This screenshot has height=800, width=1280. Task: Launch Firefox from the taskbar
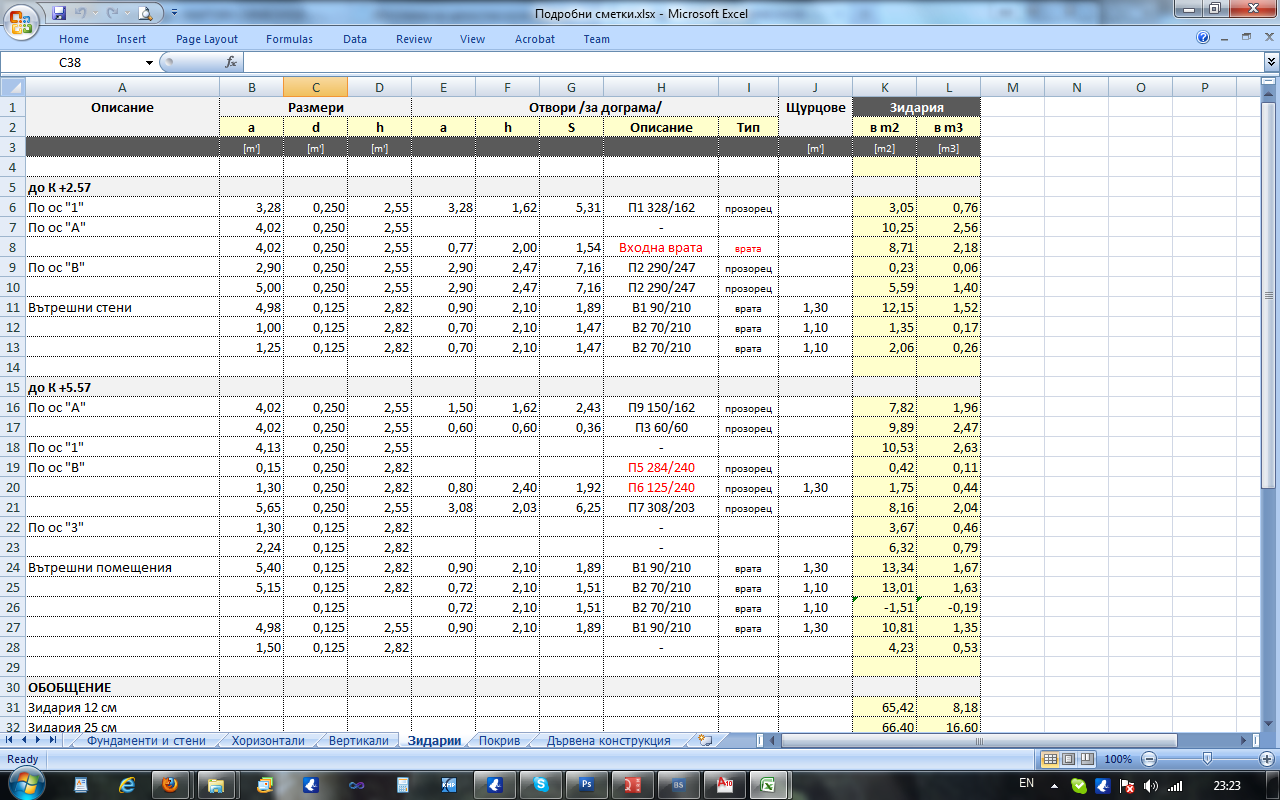click(169, 784)
